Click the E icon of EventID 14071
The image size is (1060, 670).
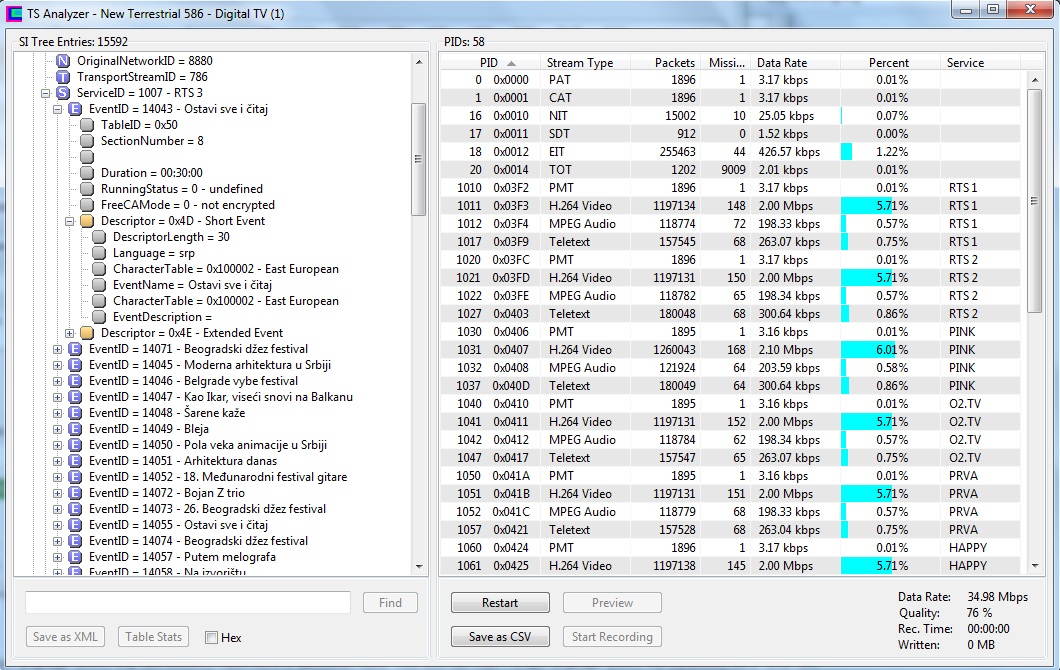tap(75, 349)
